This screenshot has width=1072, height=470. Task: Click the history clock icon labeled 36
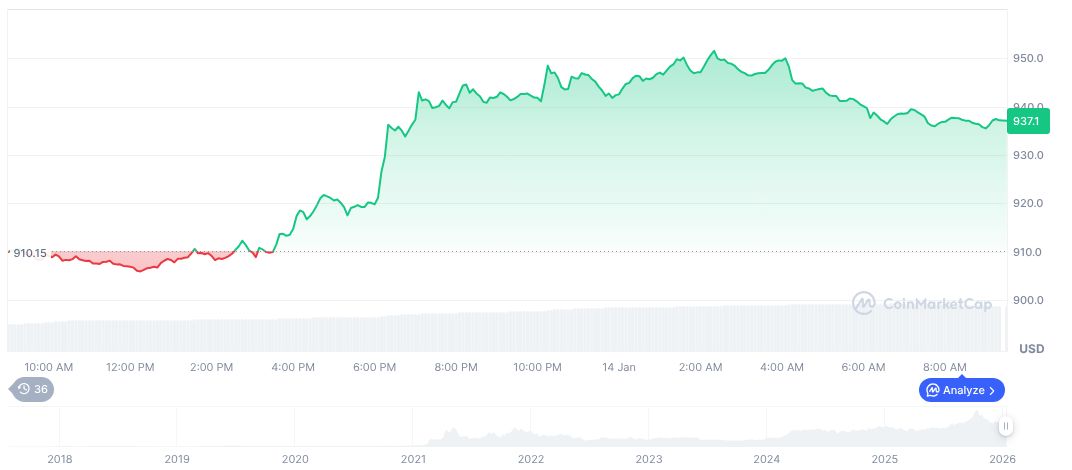[x=24, y=389]
